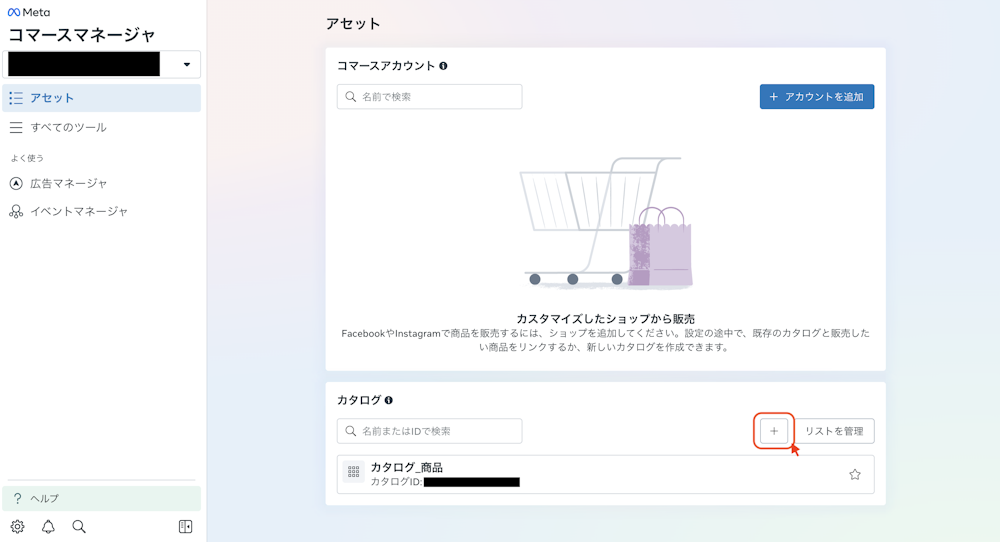Collapse the sidebar panel icon
The height and width of the screenshot is (542, 1000).
[185, 527]
